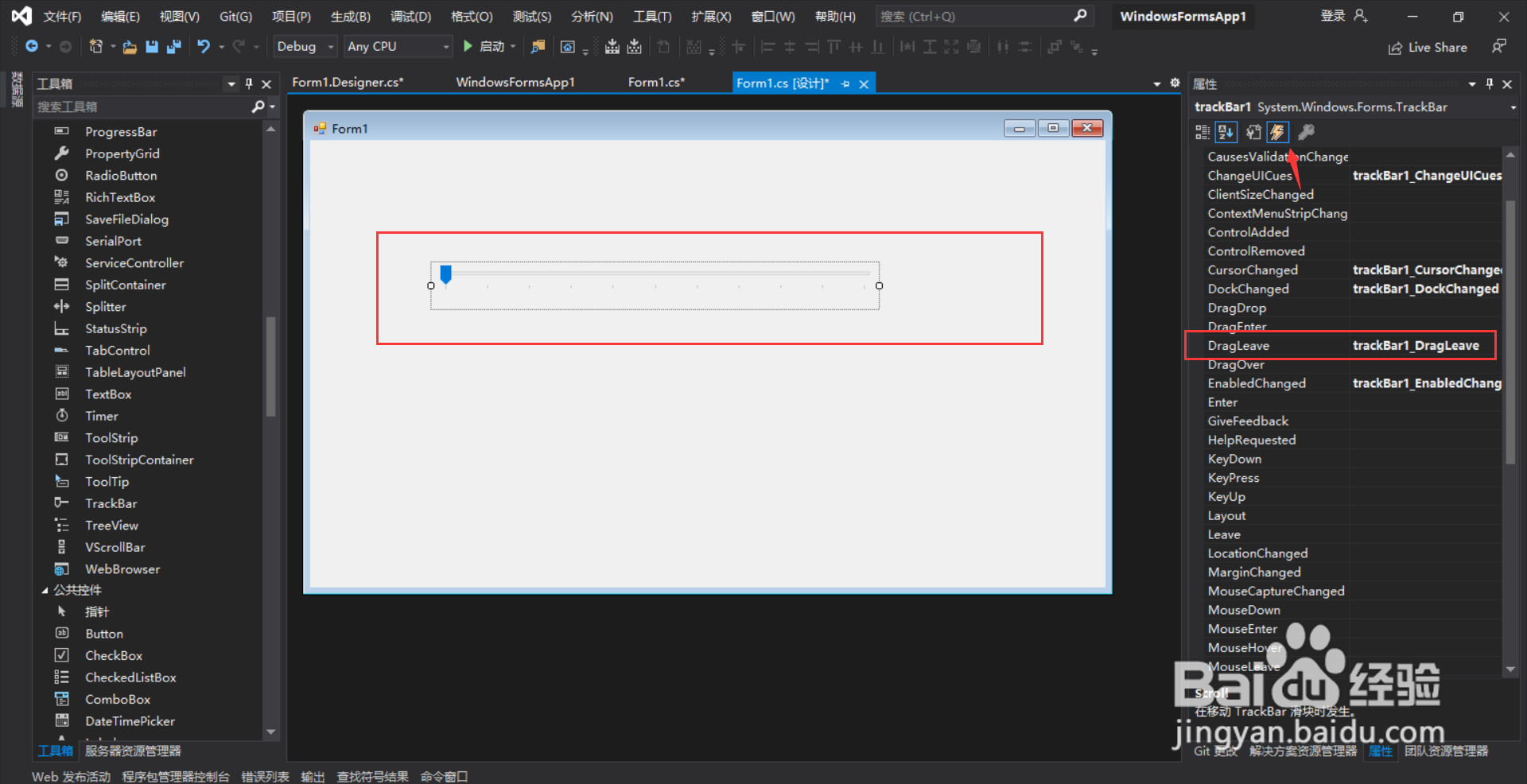This screenshot has height=784, width=1527.
Task: Open the document tab list dropdown
Action: [1157, 83]
